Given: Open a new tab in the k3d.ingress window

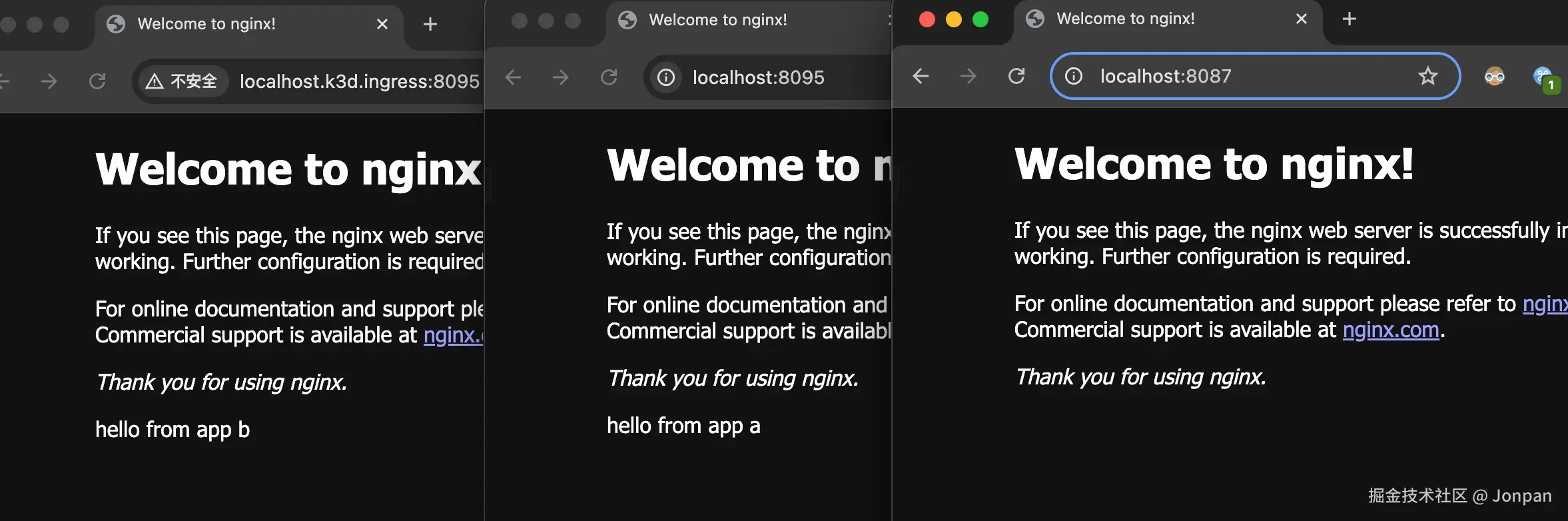Looking at the screenshot, I should (x=430, y=25).
